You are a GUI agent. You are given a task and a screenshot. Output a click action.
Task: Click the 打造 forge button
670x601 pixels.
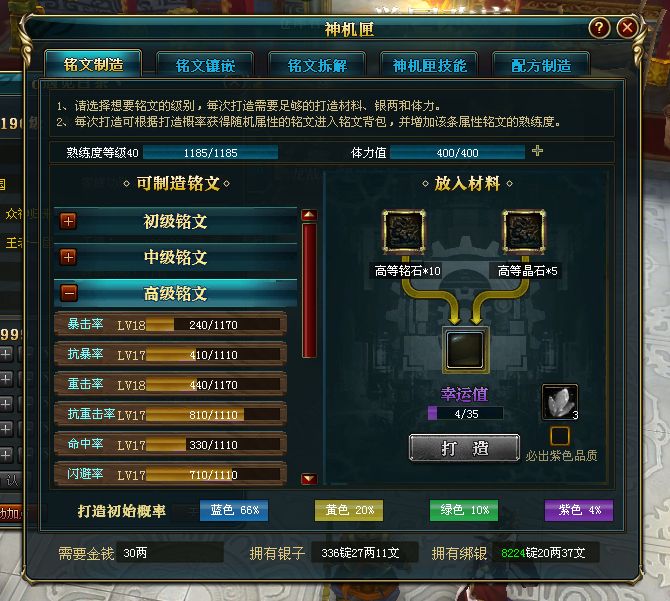pyautogui.click(x=464, y=448)
